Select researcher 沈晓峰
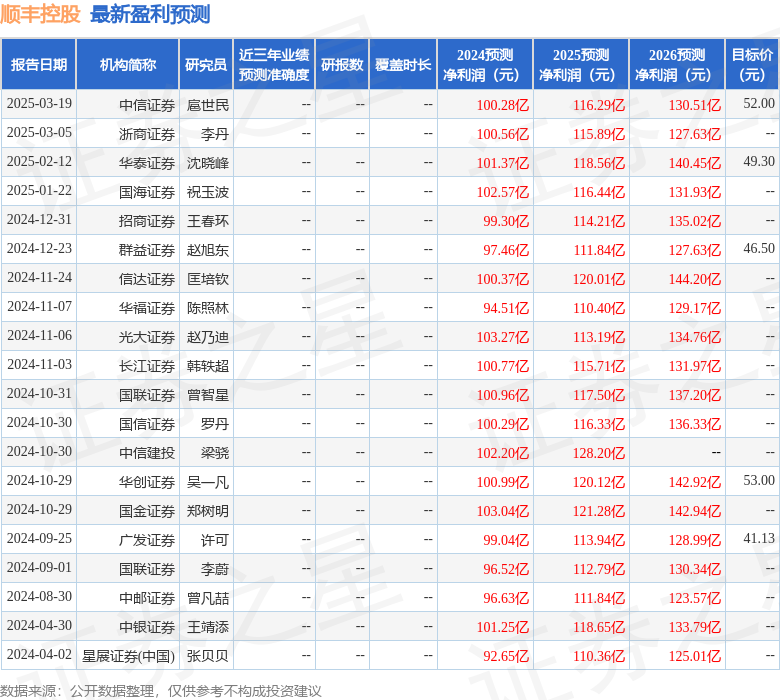This screenshot has width=780, height=700. pos(208,163)
